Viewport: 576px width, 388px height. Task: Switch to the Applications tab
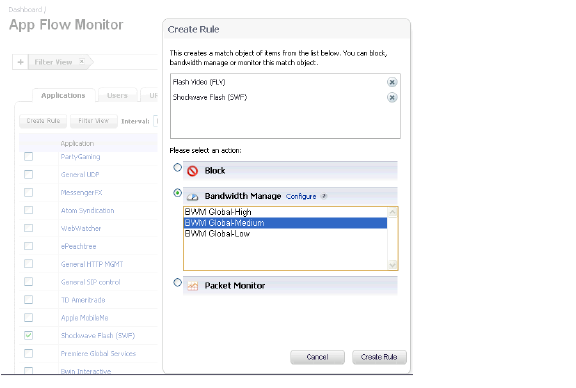pyautogui.click(x=63, y=96)
